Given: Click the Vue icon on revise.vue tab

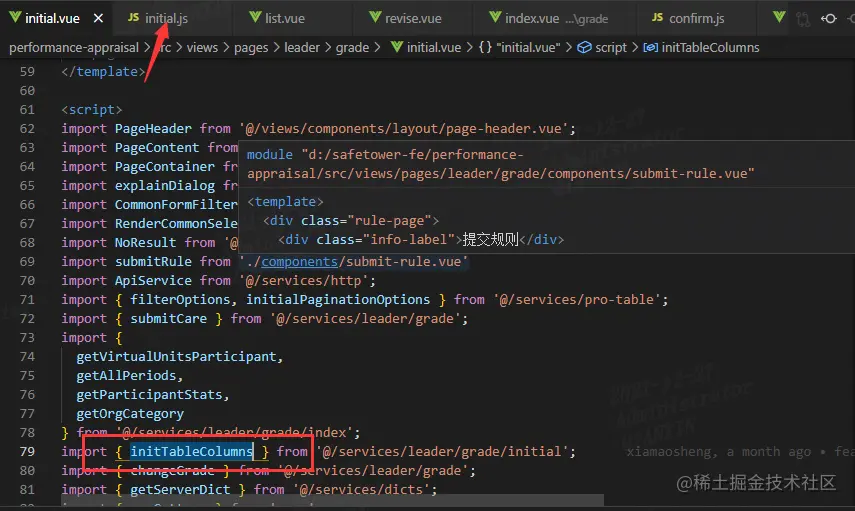Looking at the screenshot, I should click(x=375, y=17).
